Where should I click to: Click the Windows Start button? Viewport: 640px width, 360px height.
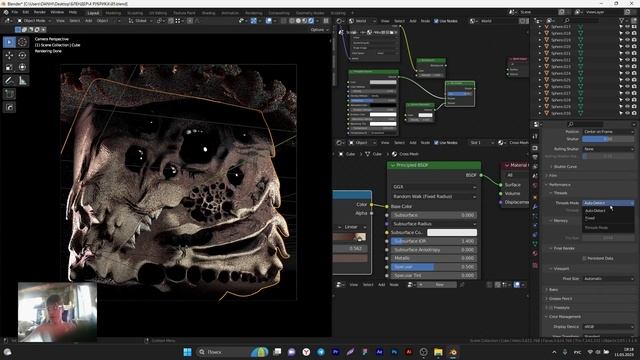(187, 352)
